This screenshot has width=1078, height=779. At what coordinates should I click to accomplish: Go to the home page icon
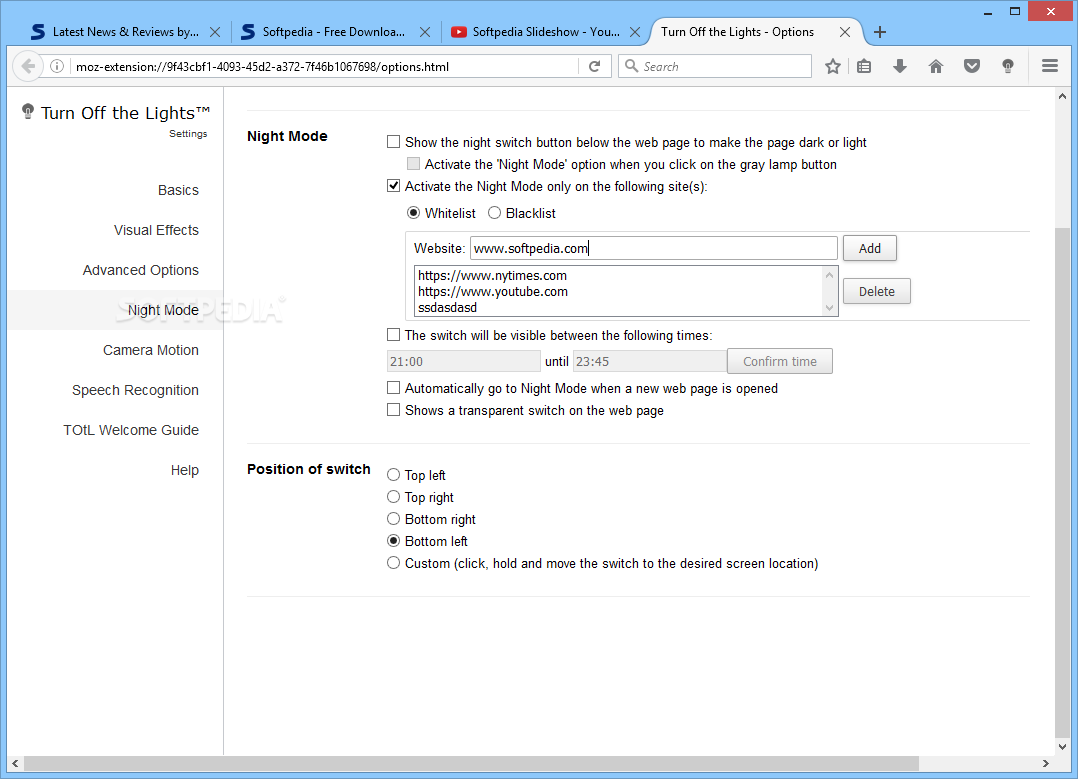pyautogui.click(x=936, y=66)
